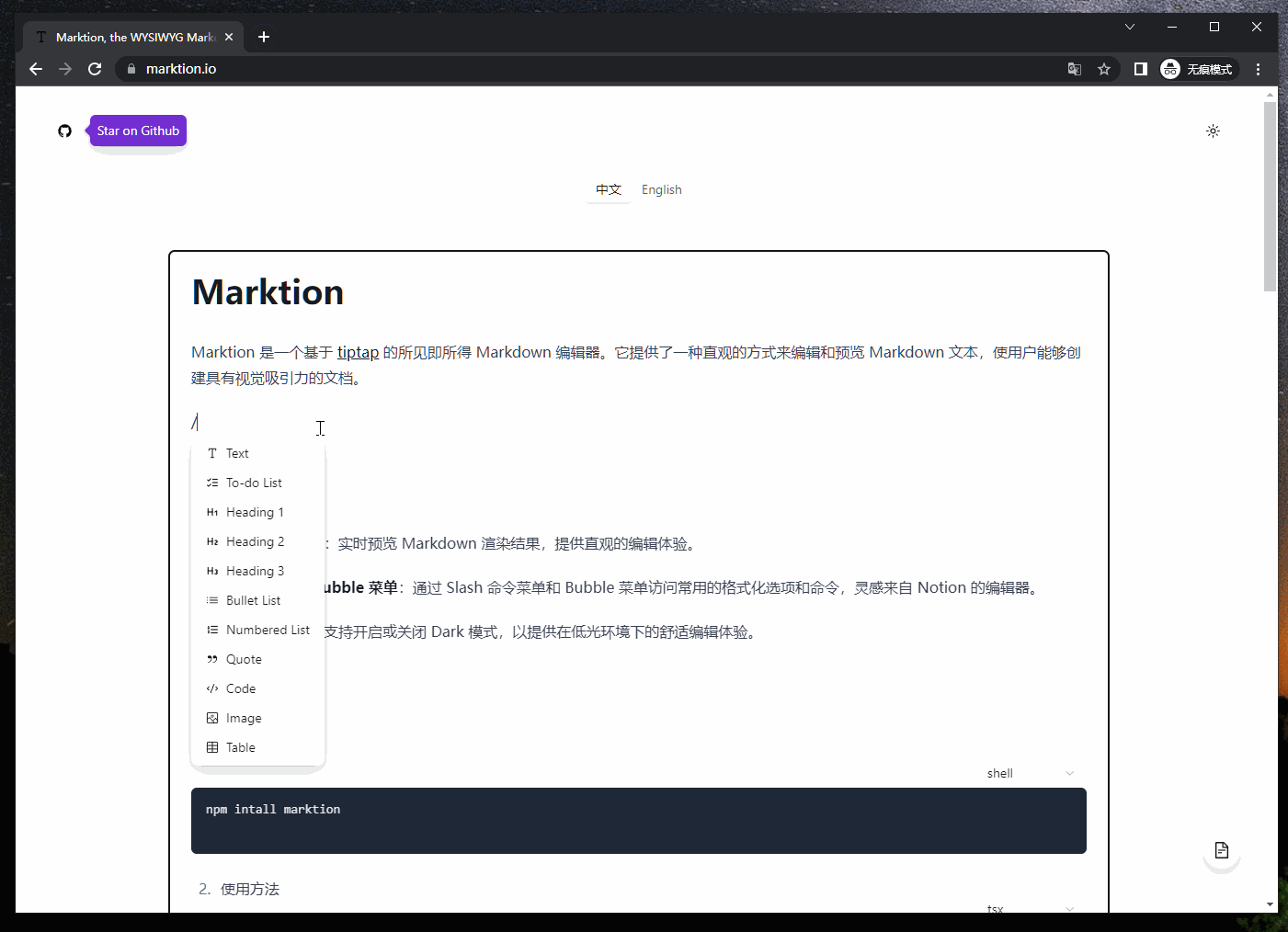Image resolution: width=1288 pixels, height=932 pixels.
Task: Click the H1 heading icon
Action: 212,512
